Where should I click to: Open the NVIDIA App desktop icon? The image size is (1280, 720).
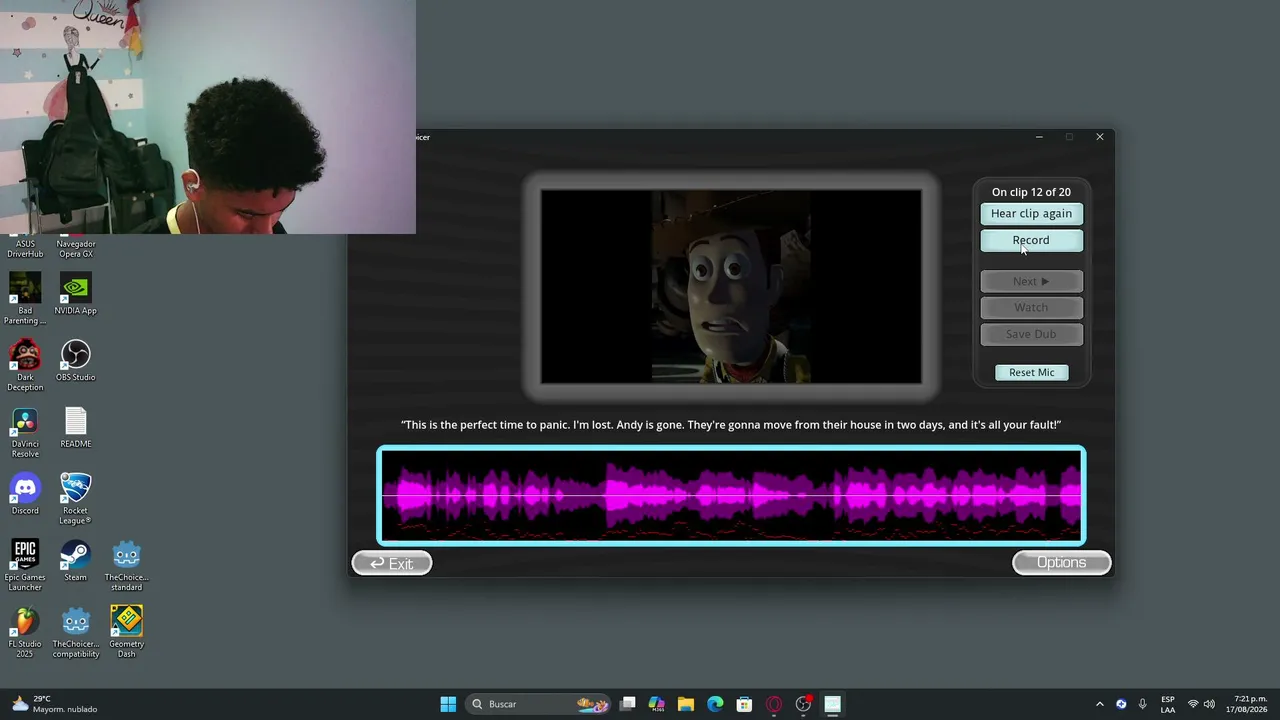[x=76, y=295]
